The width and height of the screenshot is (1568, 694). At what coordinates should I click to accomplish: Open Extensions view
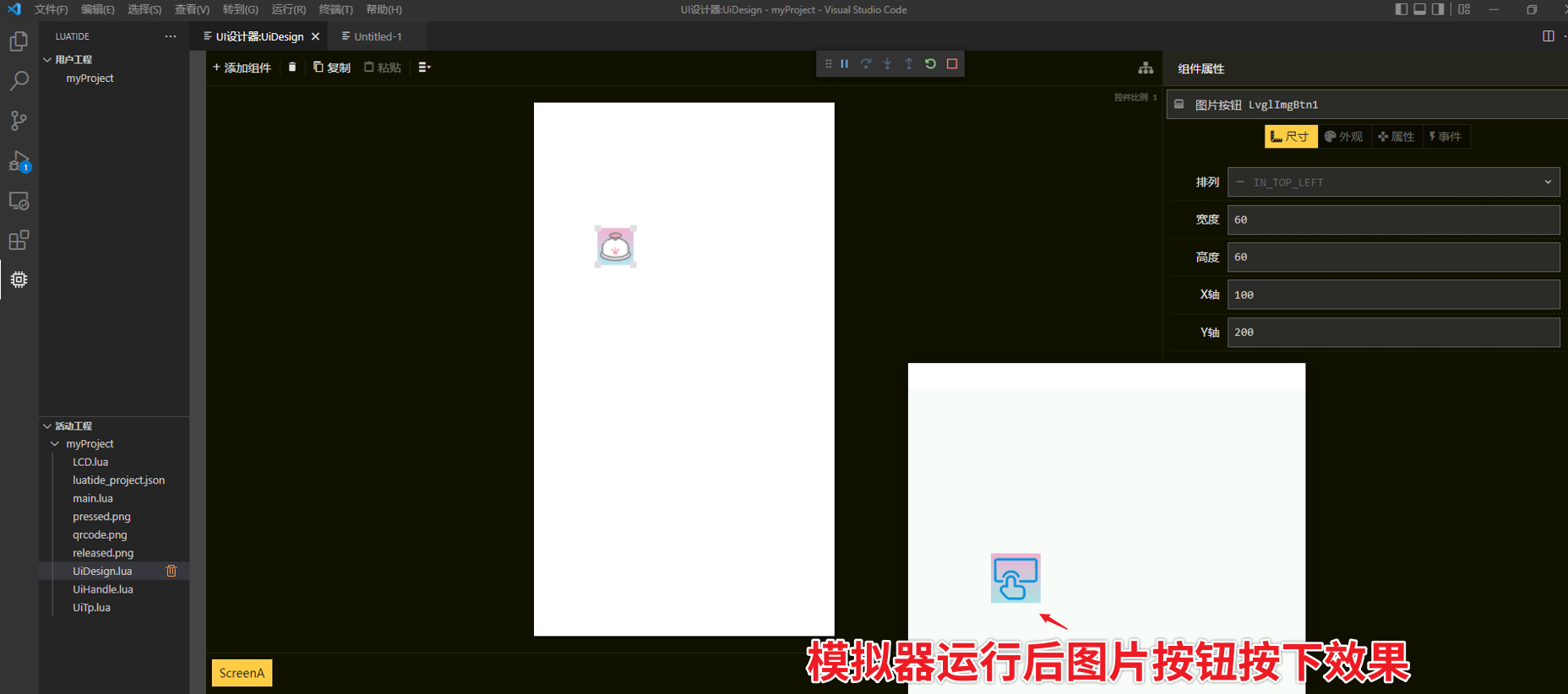click(19, 241)
